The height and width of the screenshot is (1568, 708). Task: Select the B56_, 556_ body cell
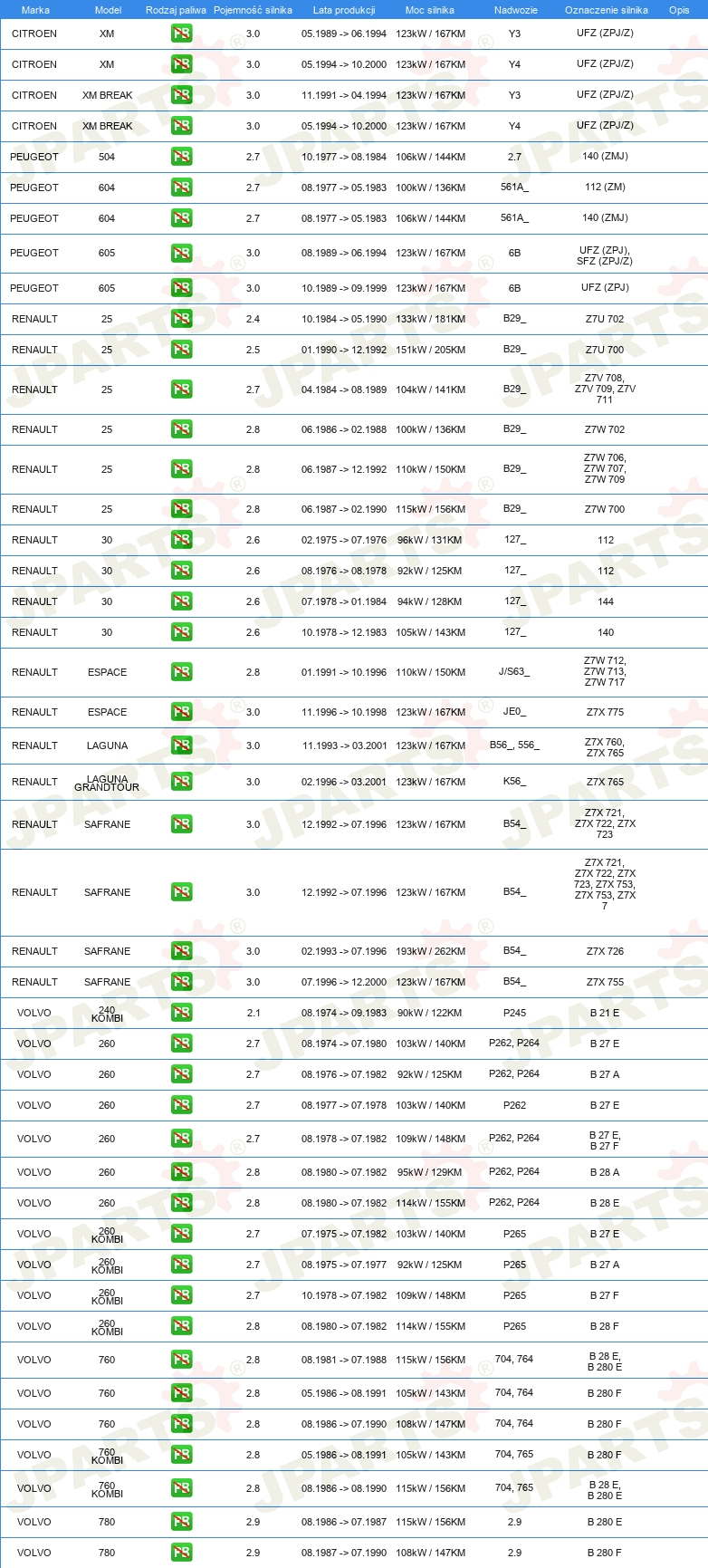[514, 746]
